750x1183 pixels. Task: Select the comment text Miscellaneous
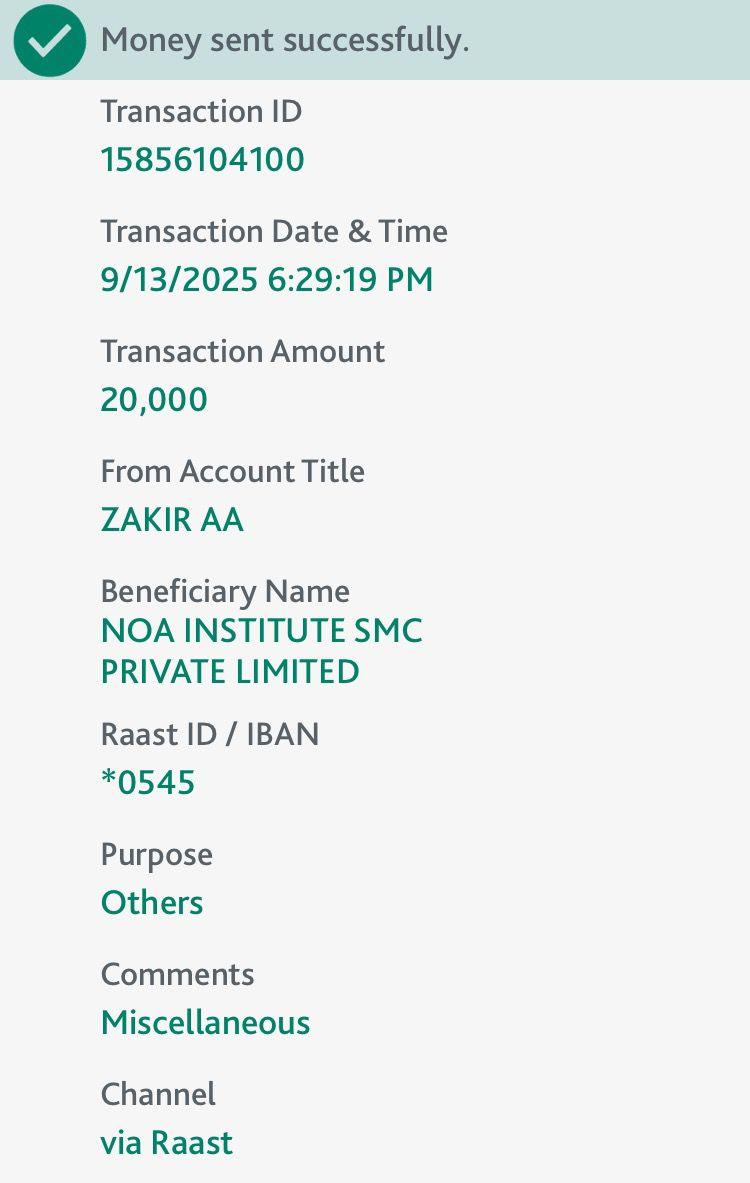(x=206, y=1023)
